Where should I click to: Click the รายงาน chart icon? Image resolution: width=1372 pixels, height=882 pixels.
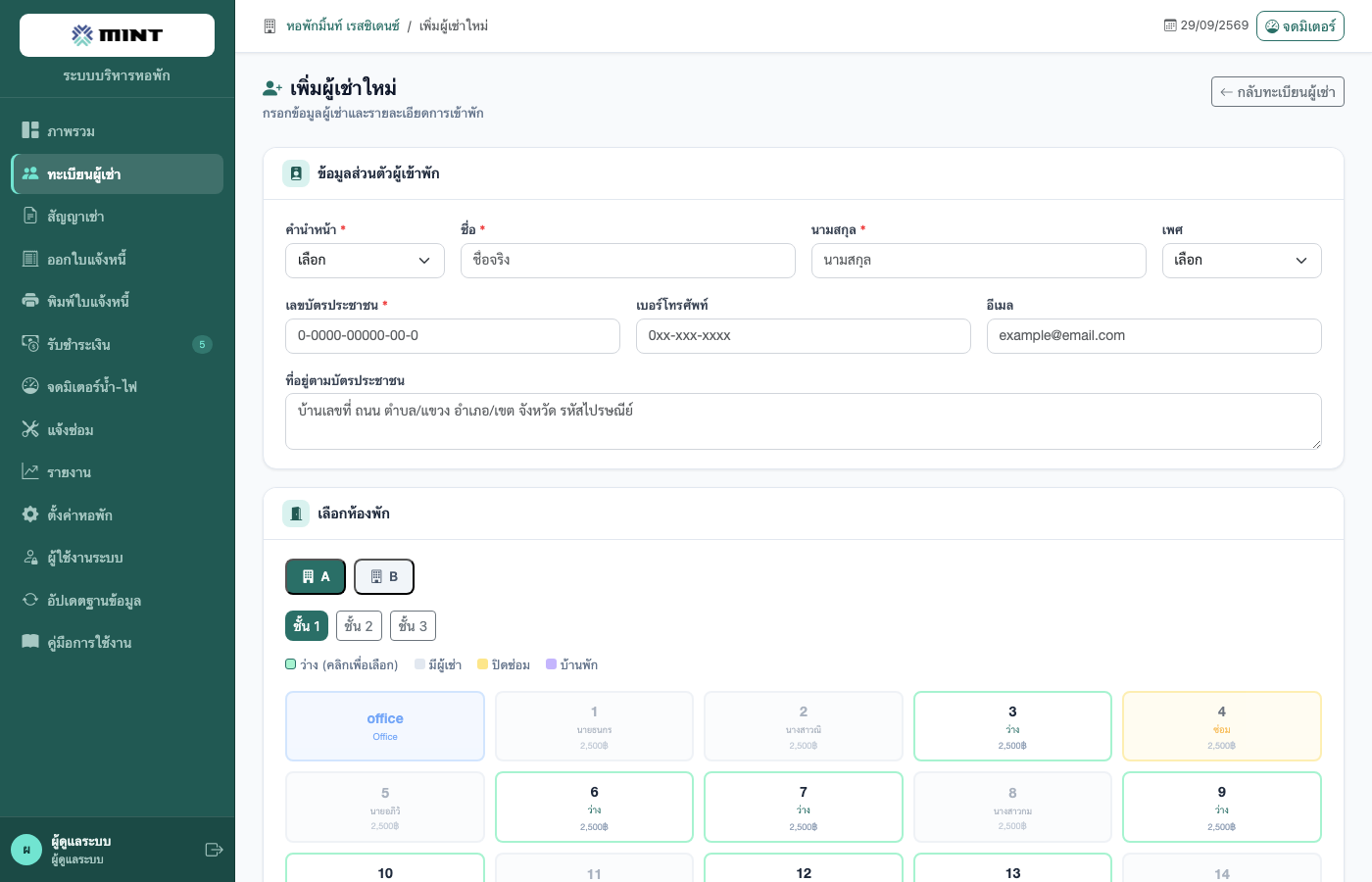pos(30,471)
